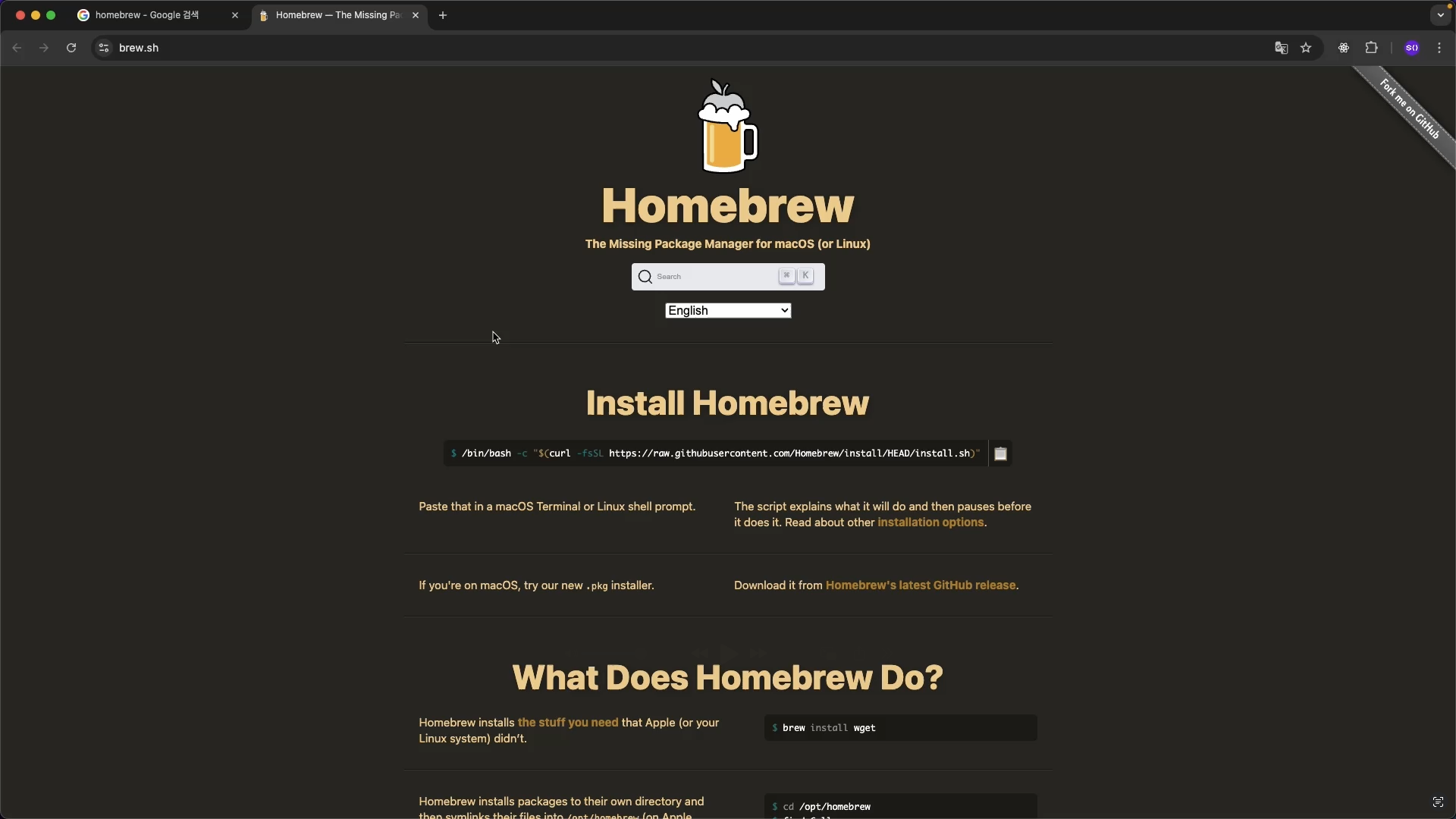Copy the install command with the clipboard icon
This screenshot has height=819, width=1456.
tap(1000, 453)
